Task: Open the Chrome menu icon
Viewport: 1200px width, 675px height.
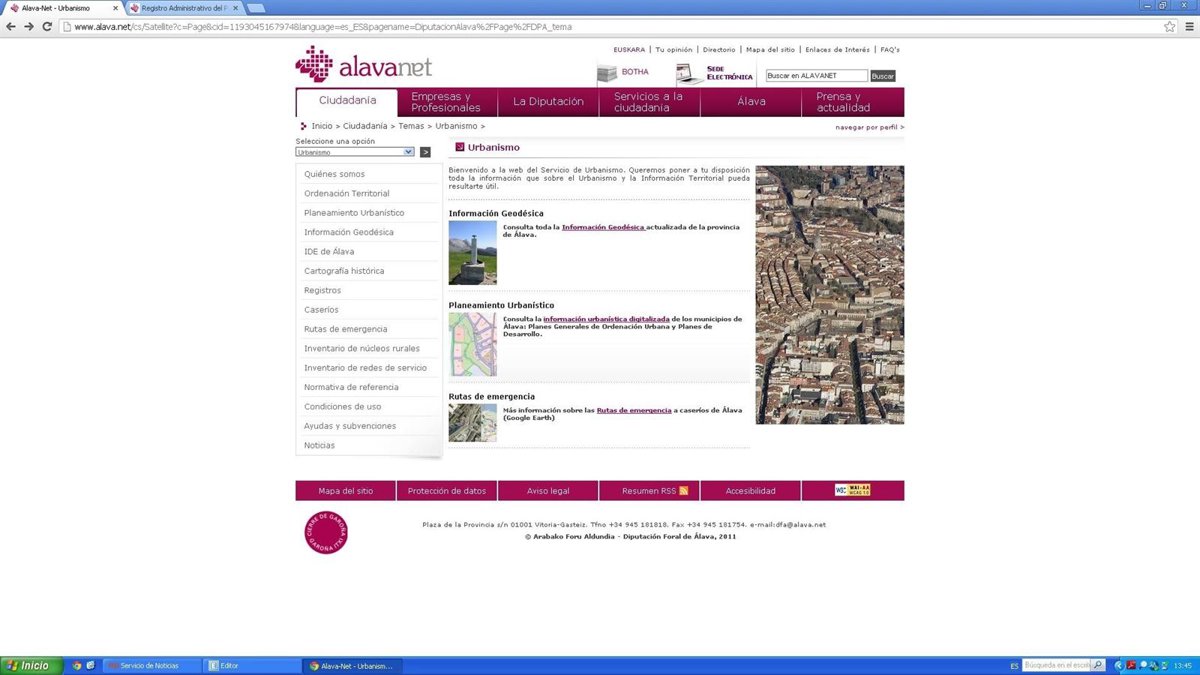Action: (1188, 27)
